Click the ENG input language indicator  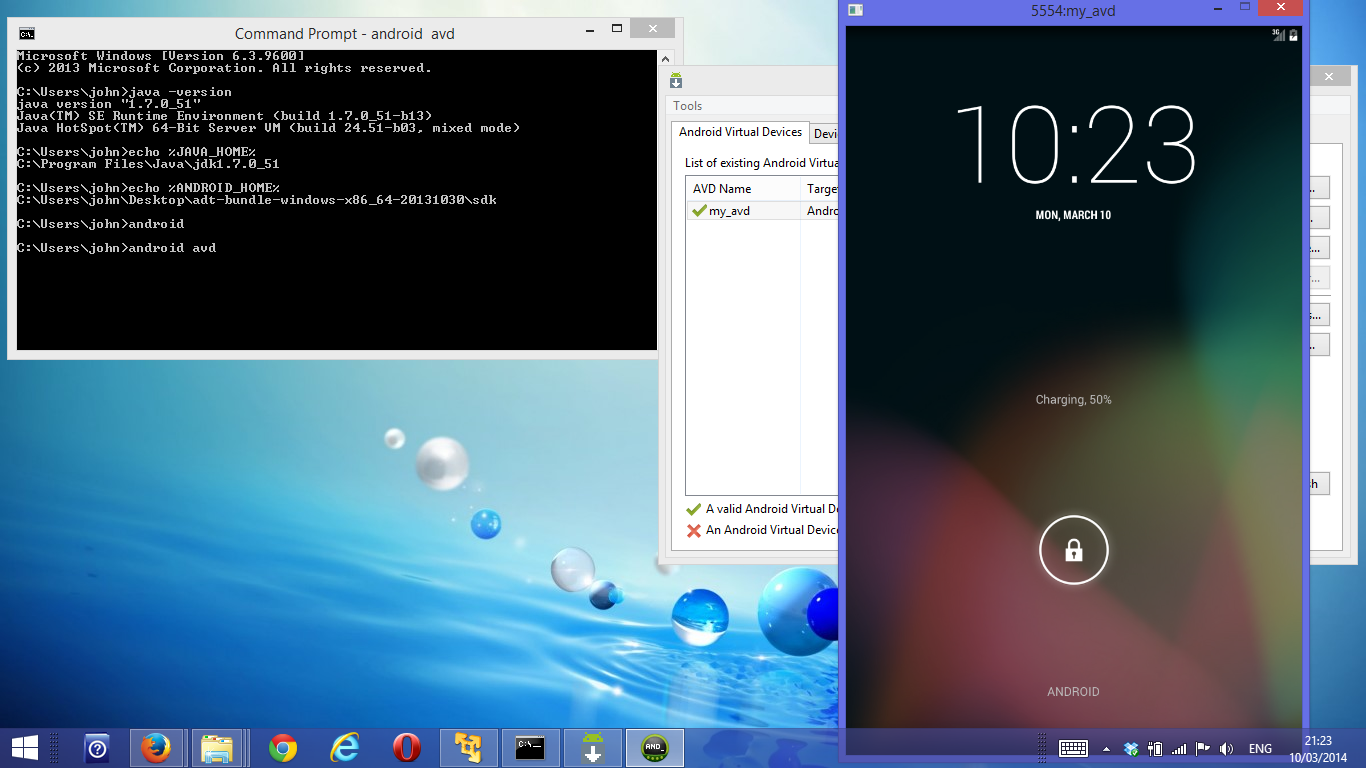1260,748
